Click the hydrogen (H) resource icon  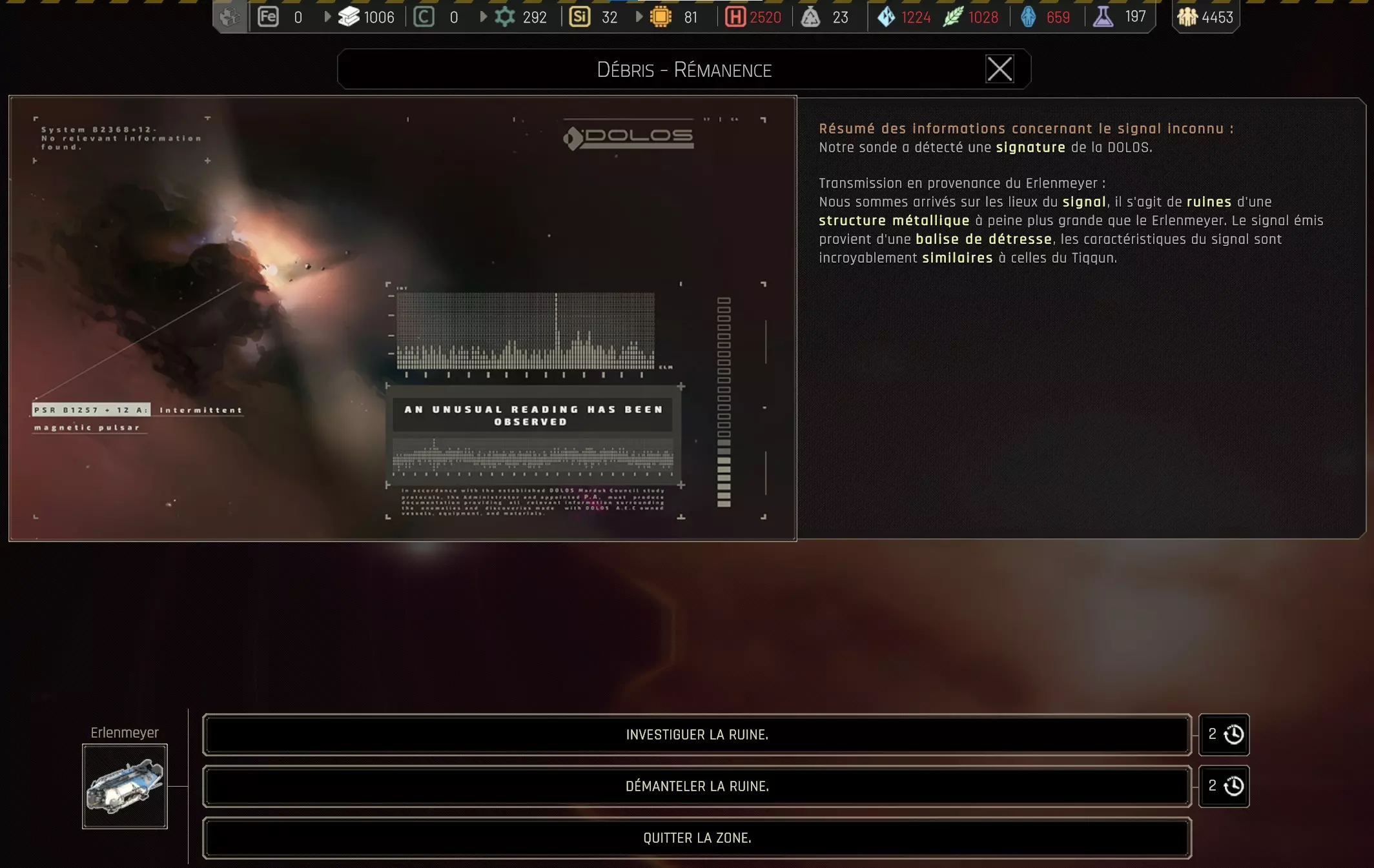pyautogui.click(x=735, y=17)
